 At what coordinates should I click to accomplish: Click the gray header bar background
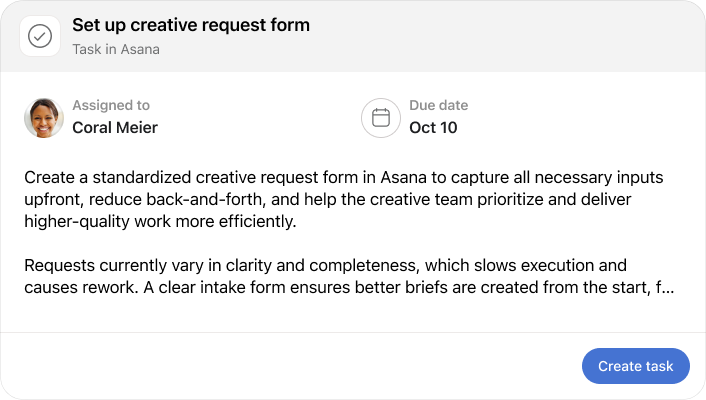pyautogui.click(x=500, y=36)
